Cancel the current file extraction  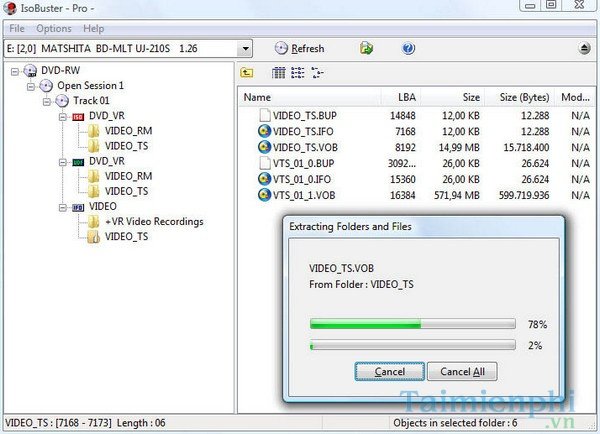[x=390, y=372]
